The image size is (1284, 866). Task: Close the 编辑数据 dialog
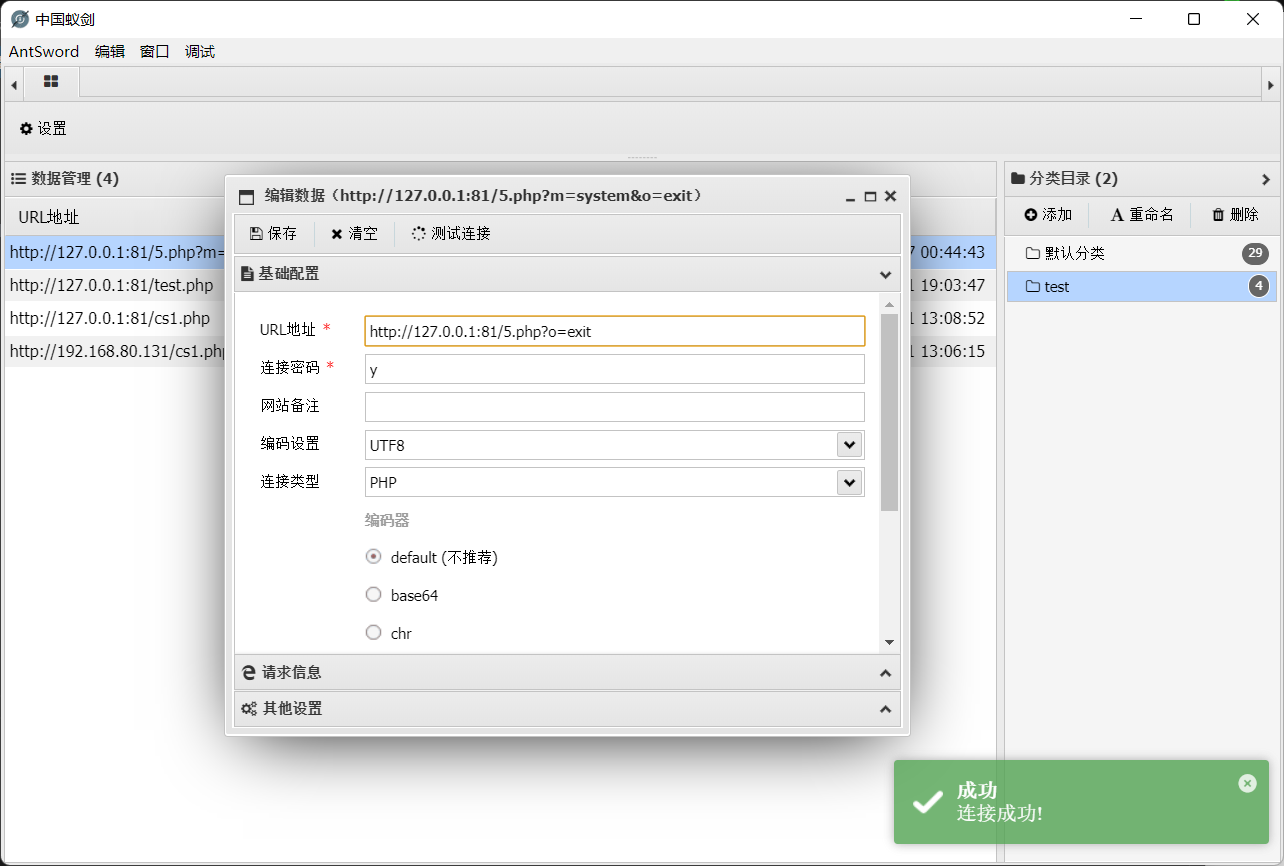(x=890, y=197)
